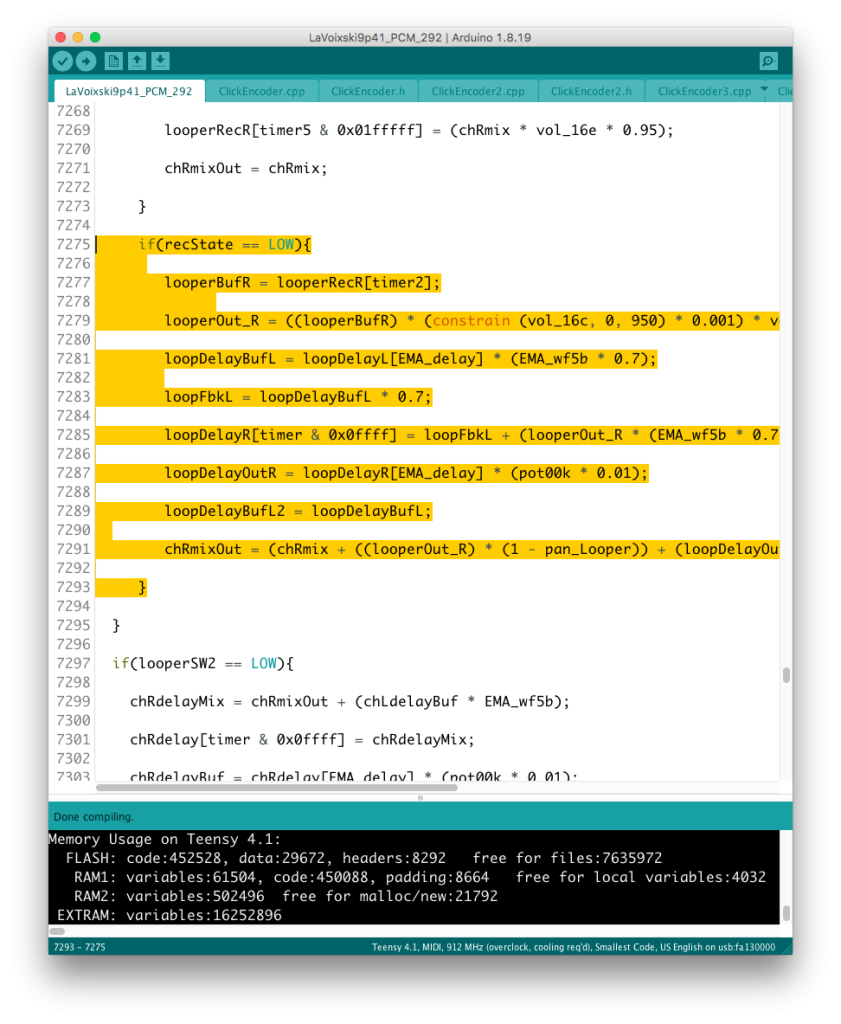The image size is (841, 1024).
Task: Click 'chRdelay[timer & 0x0ffff]' line
Action: point(302,739)
